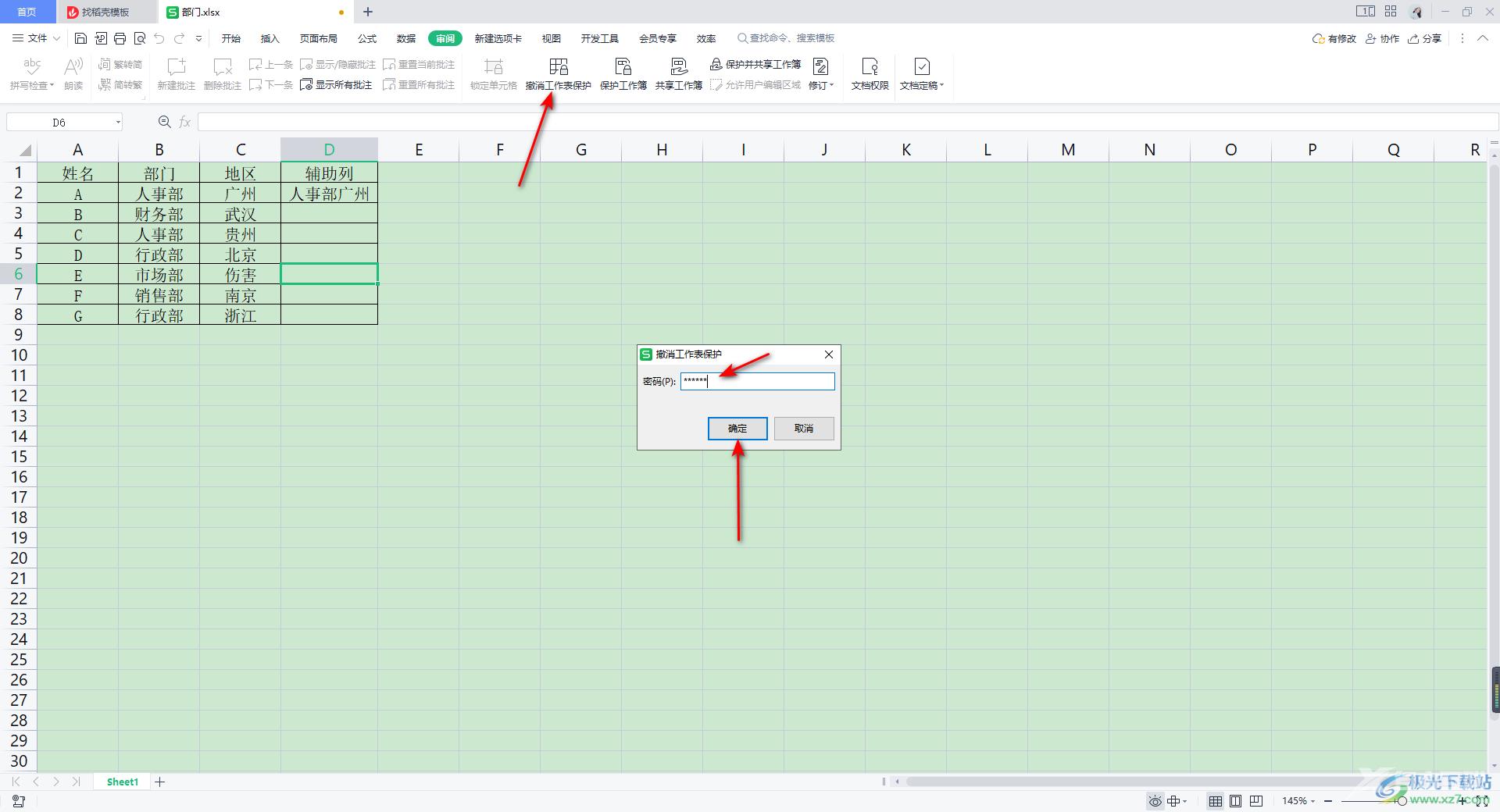
Task: Toggle eye protection mode icon
Action: pos(1155,801)
